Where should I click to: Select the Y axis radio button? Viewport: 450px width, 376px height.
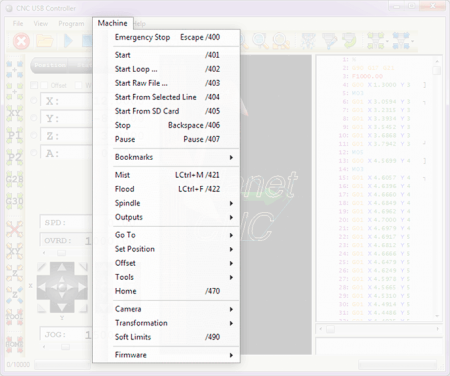click(x=34, y=117)
